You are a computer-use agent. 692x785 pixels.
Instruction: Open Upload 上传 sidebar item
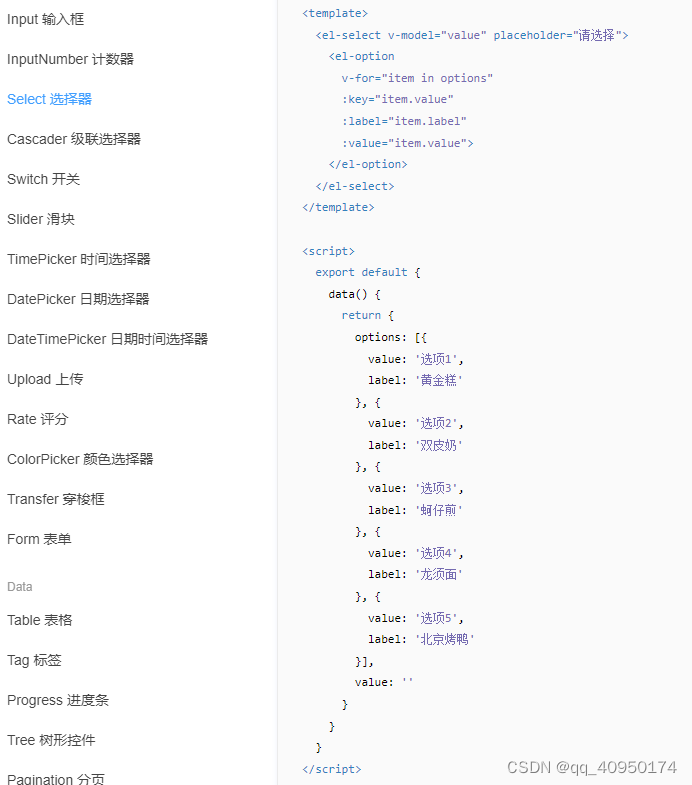pyautogui.click(x=45, y=379)
